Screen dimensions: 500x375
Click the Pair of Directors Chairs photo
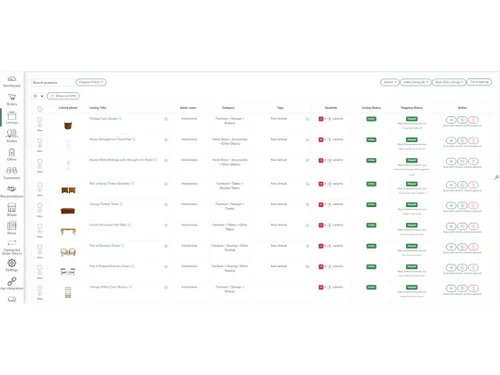(x=68, y=252)
